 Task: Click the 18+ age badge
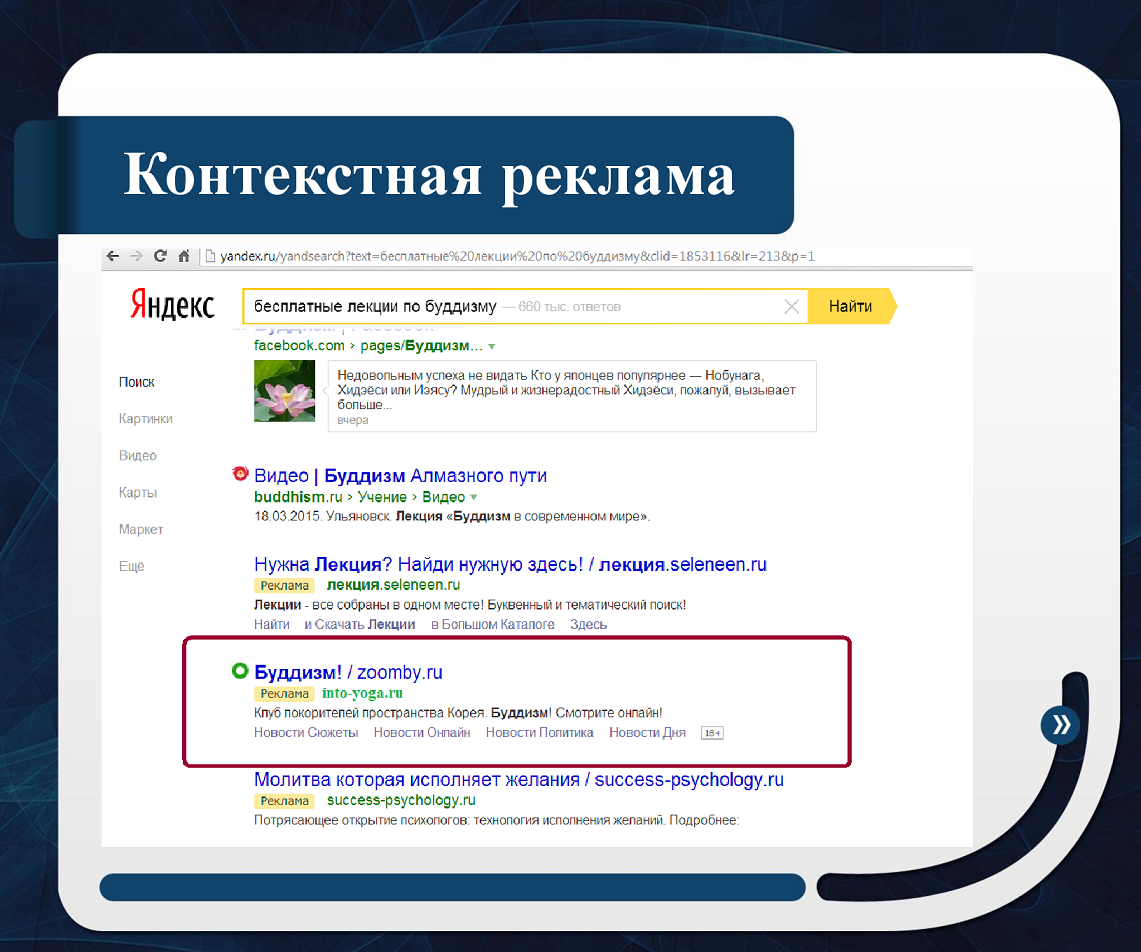712,733
